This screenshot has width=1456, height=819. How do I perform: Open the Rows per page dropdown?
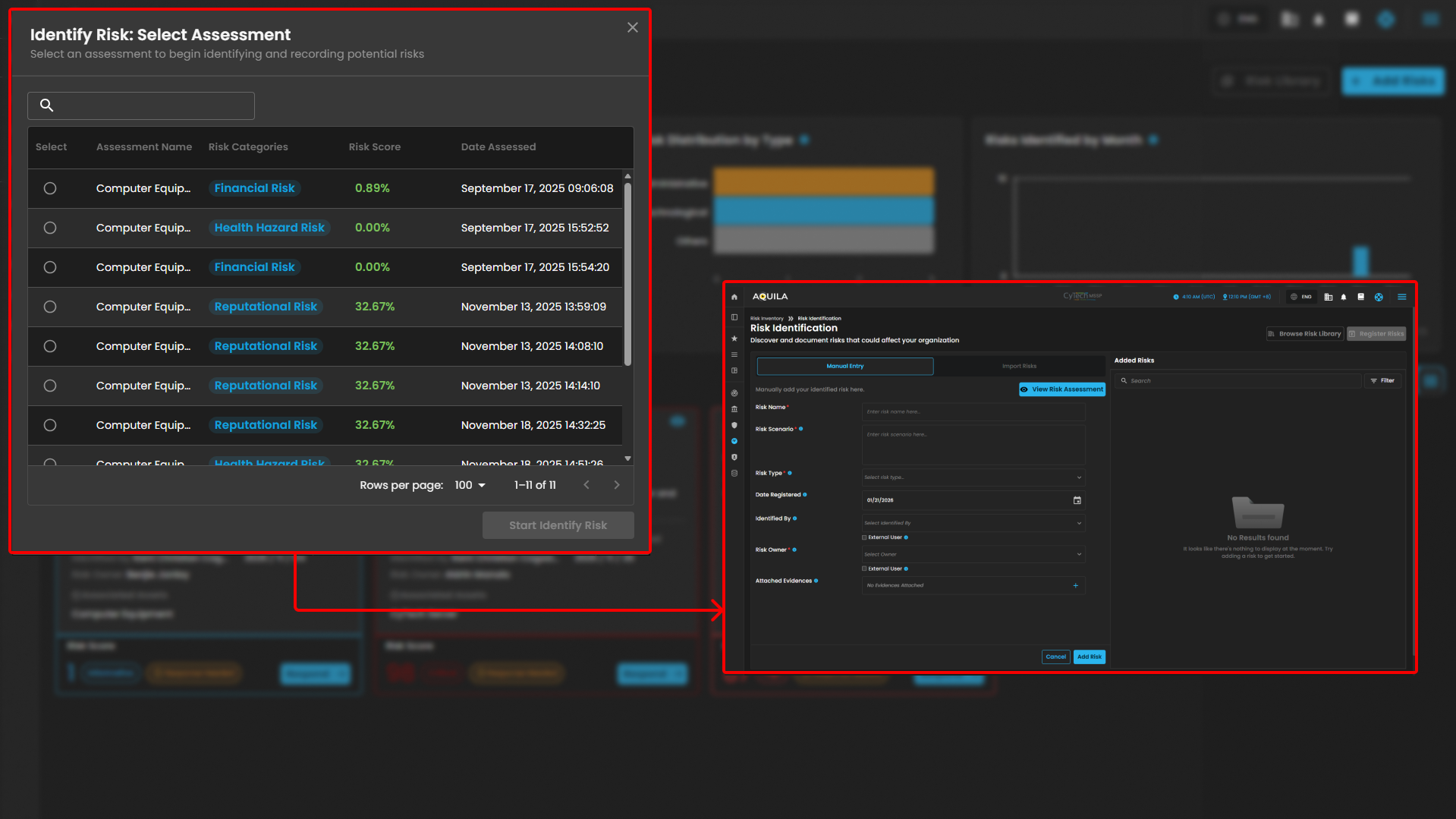(470, 485)
